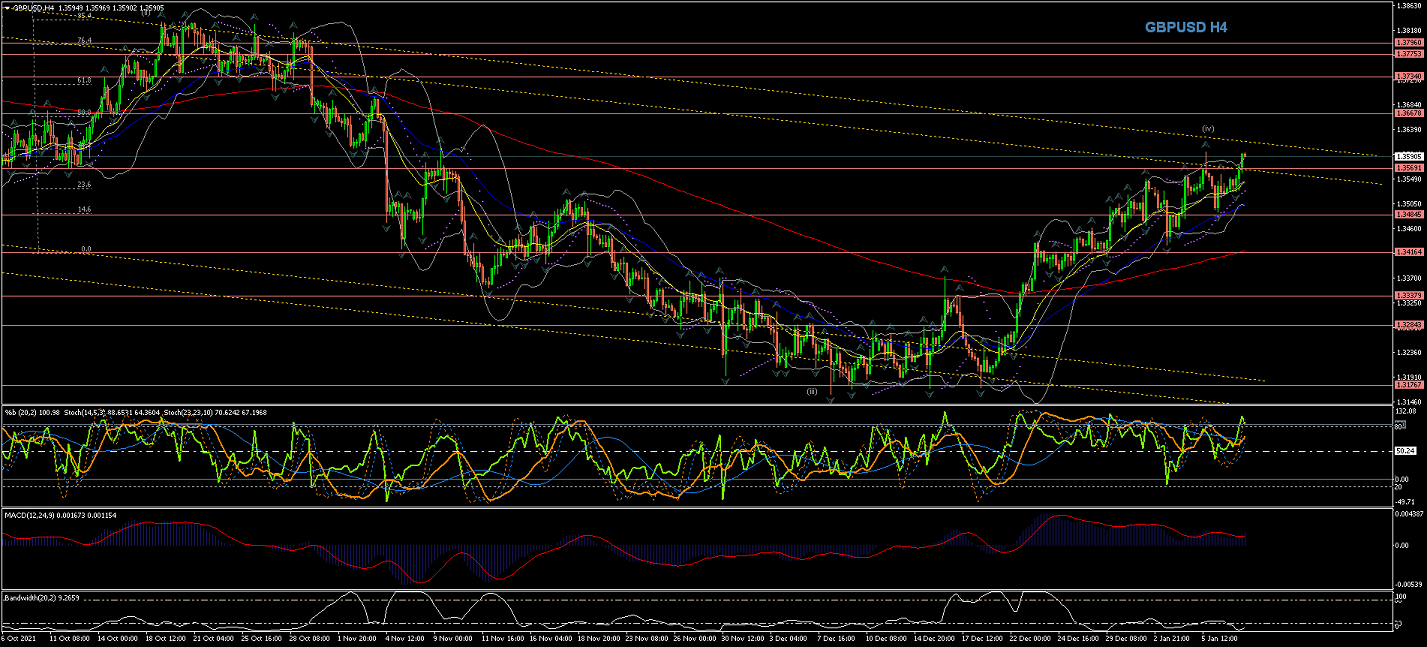Select the 1.37753 price level tag
This screenshot has height=647, width=1427.
tap(1408, 54)
